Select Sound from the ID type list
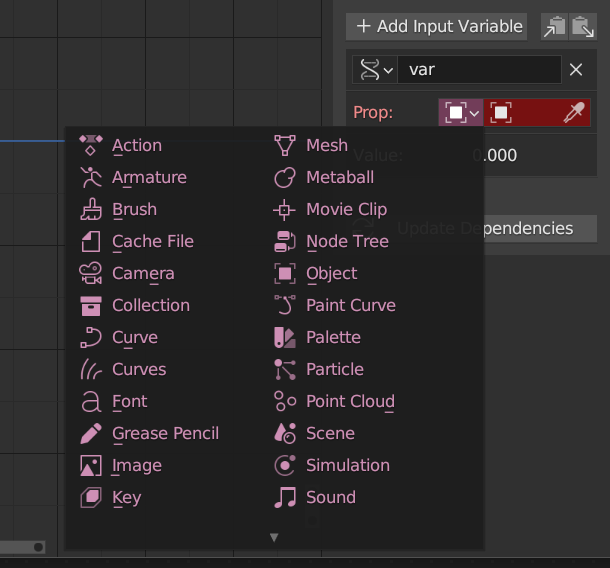The width and height of the screenshot is (610, 568). (331, 497)
